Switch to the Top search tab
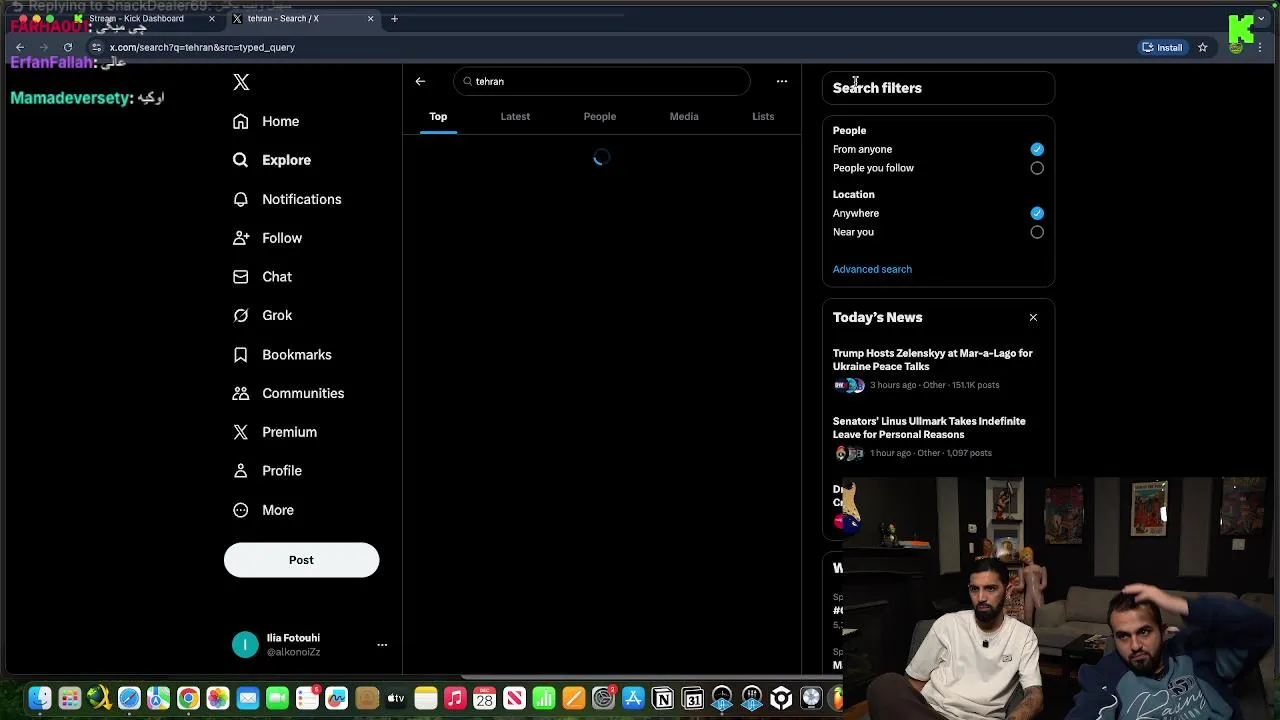Image resolution: width=1280 pixels, height=720 pixels. pos(438,116)
